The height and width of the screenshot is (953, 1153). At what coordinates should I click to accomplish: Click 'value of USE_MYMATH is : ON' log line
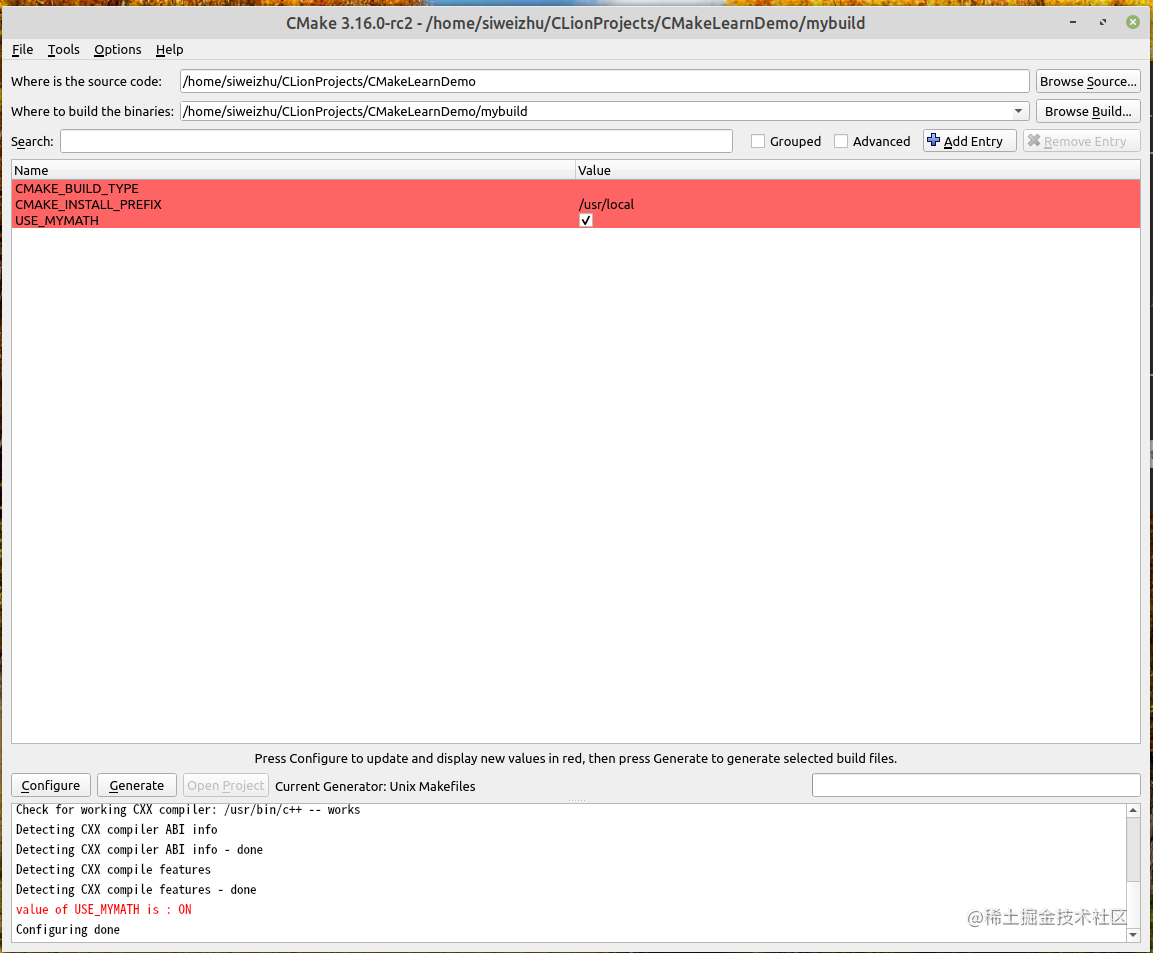point(104,910)
